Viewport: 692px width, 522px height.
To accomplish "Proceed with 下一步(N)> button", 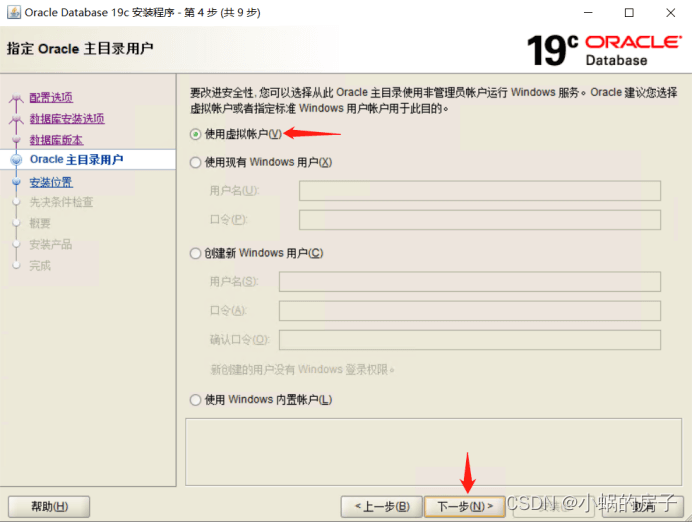I will tap(465, 507).
